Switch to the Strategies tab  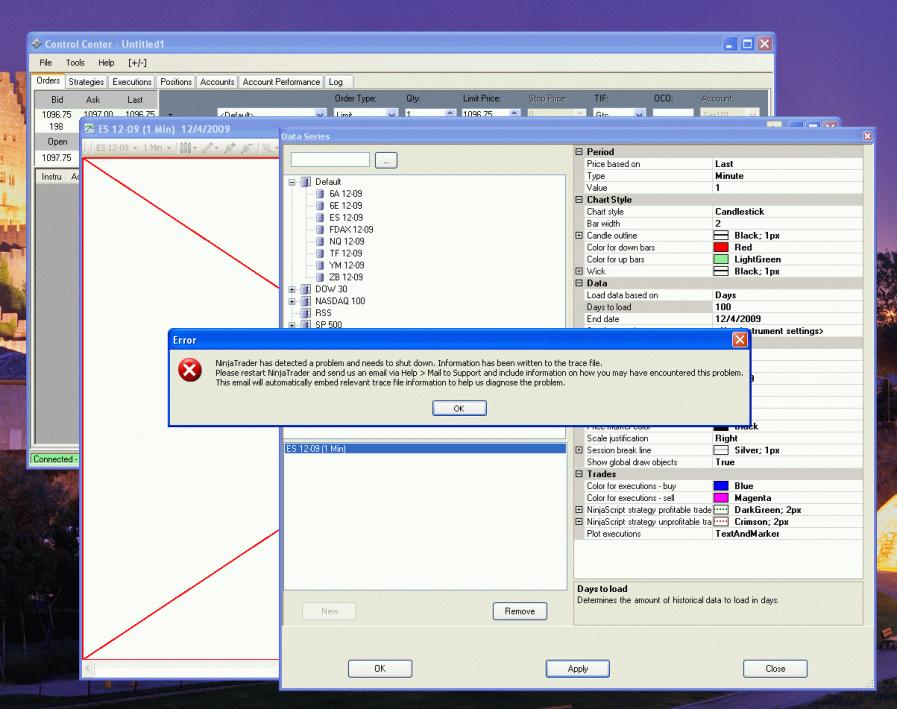pos(86,82)
